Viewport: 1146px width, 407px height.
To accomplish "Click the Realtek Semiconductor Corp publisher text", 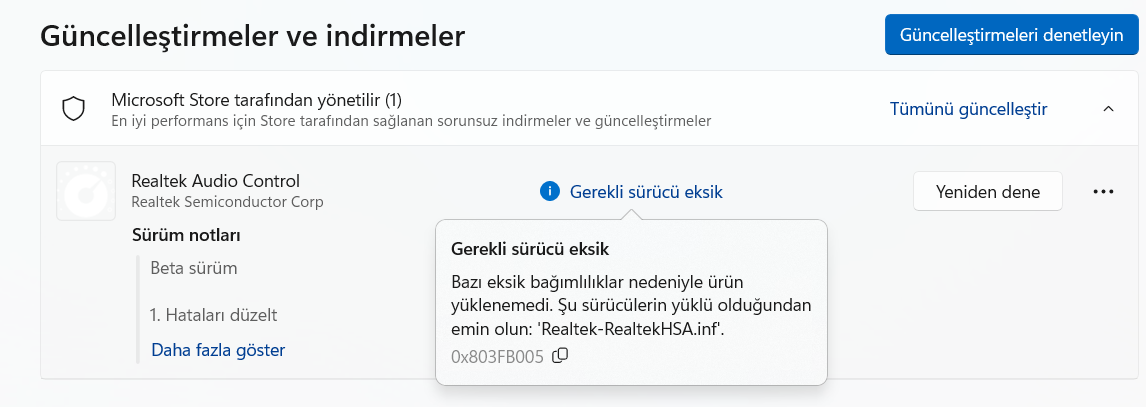I will pyautogui.click(x=227, y=201).
